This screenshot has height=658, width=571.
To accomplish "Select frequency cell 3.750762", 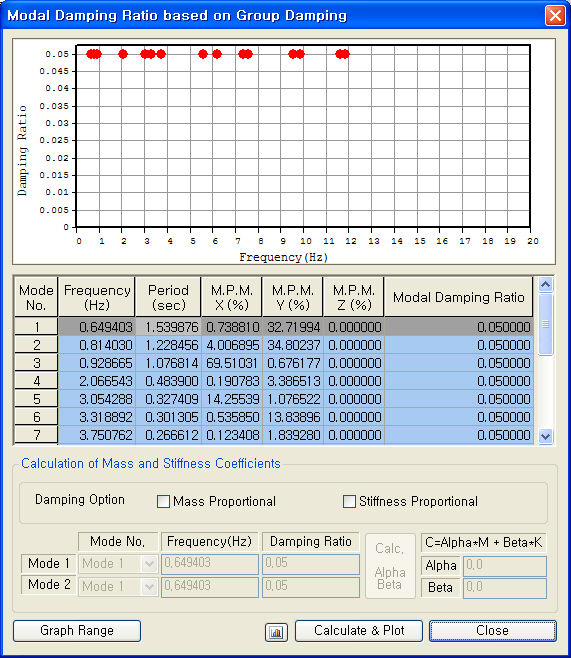I will tap(97, 435).
